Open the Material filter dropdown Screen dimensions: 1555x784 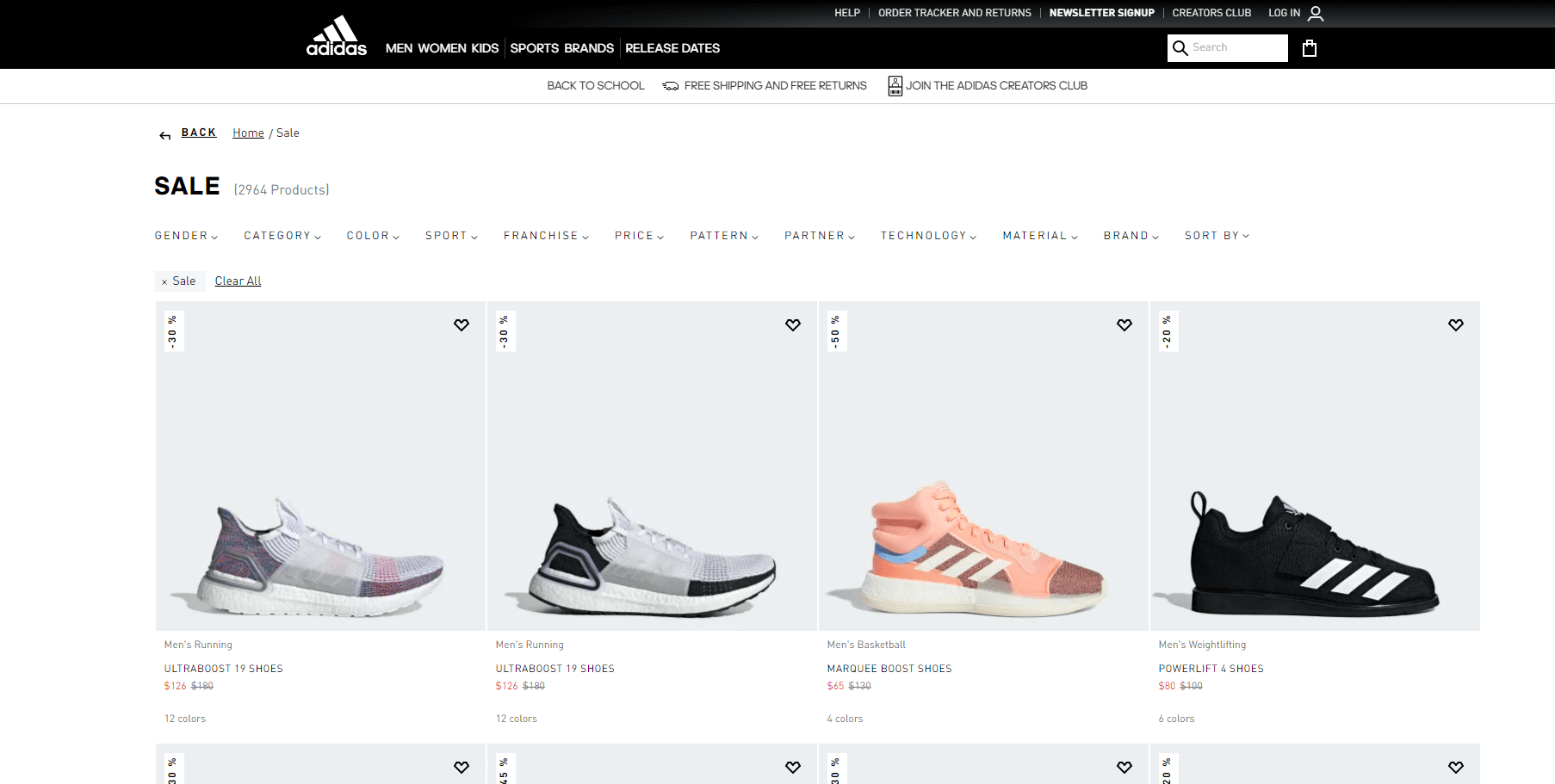pos(1040,236)
